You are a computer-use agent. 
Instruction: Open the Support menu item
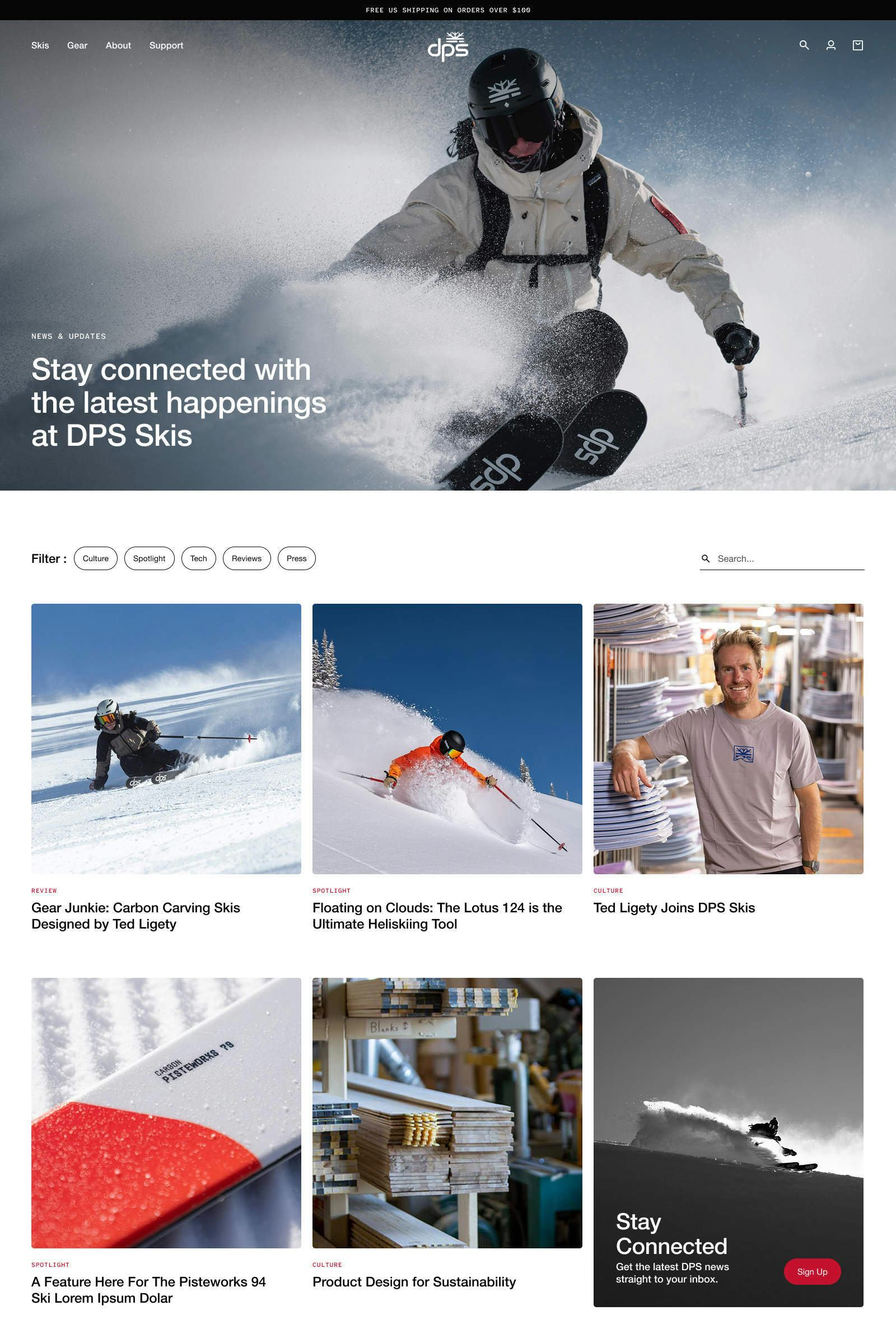click(x=166, y=45)
